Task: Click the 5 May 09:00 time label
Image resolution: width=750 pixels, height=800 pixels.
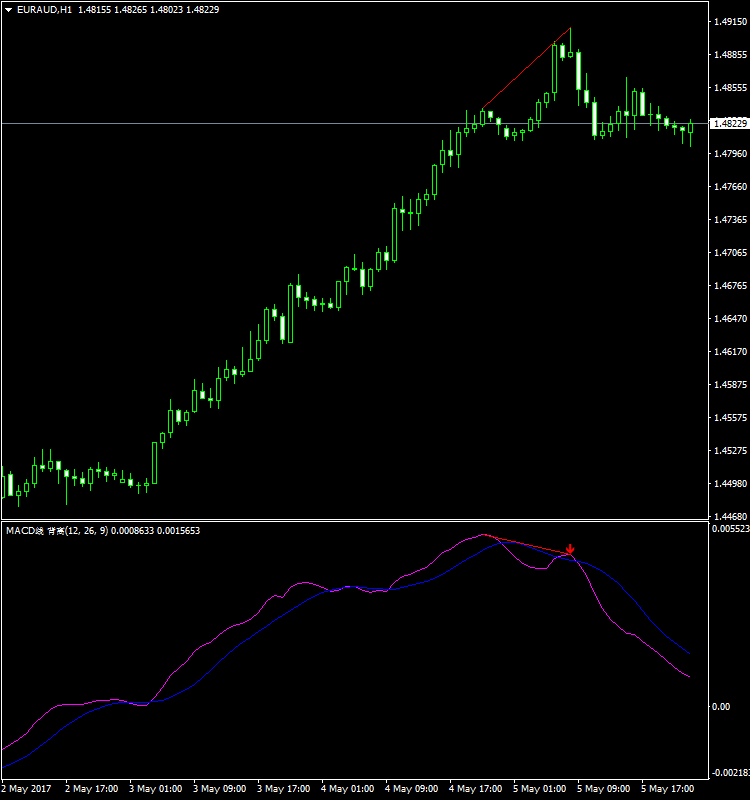Action: point(604,789)
